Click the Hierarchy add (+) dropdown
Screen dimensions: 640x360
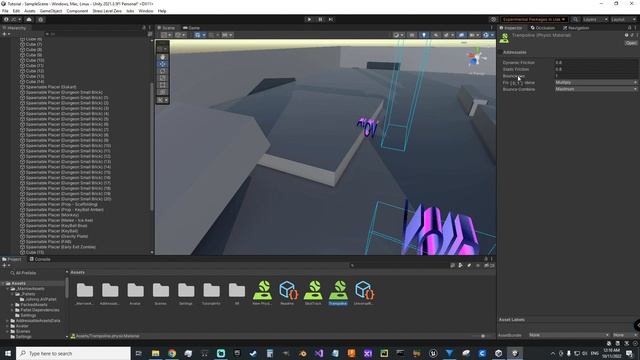[x=6, y=34]
